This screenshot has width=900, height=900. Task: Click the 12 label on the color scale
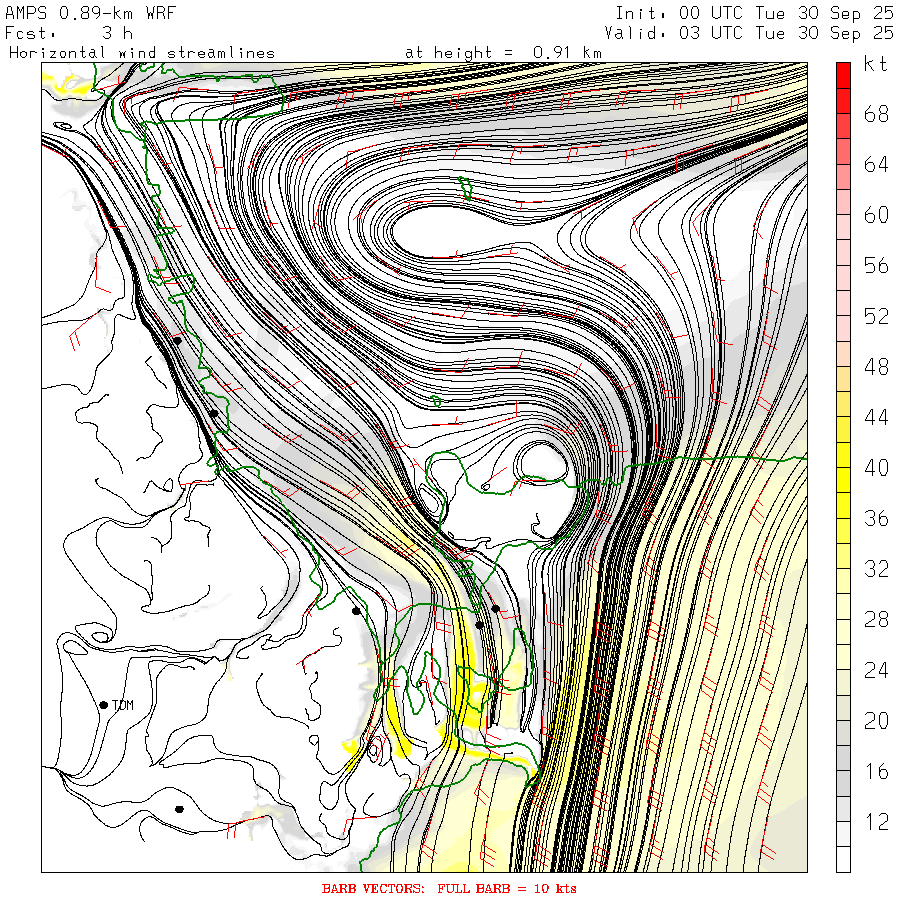tap(876, 822)
